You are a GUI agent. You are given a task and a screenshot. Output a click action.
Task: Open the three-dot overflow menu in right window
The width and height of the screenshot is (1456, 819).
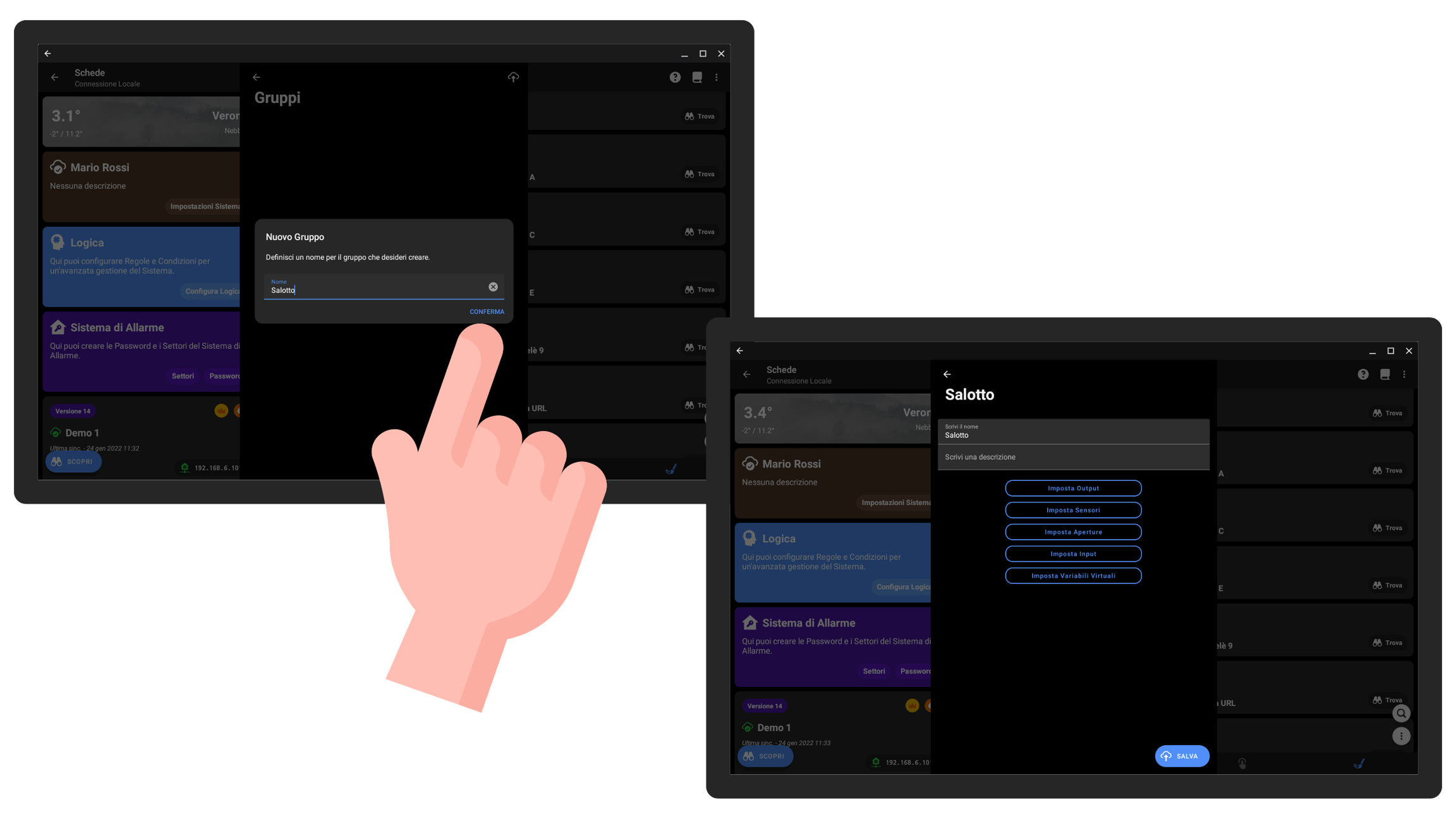pos(1404,375)
